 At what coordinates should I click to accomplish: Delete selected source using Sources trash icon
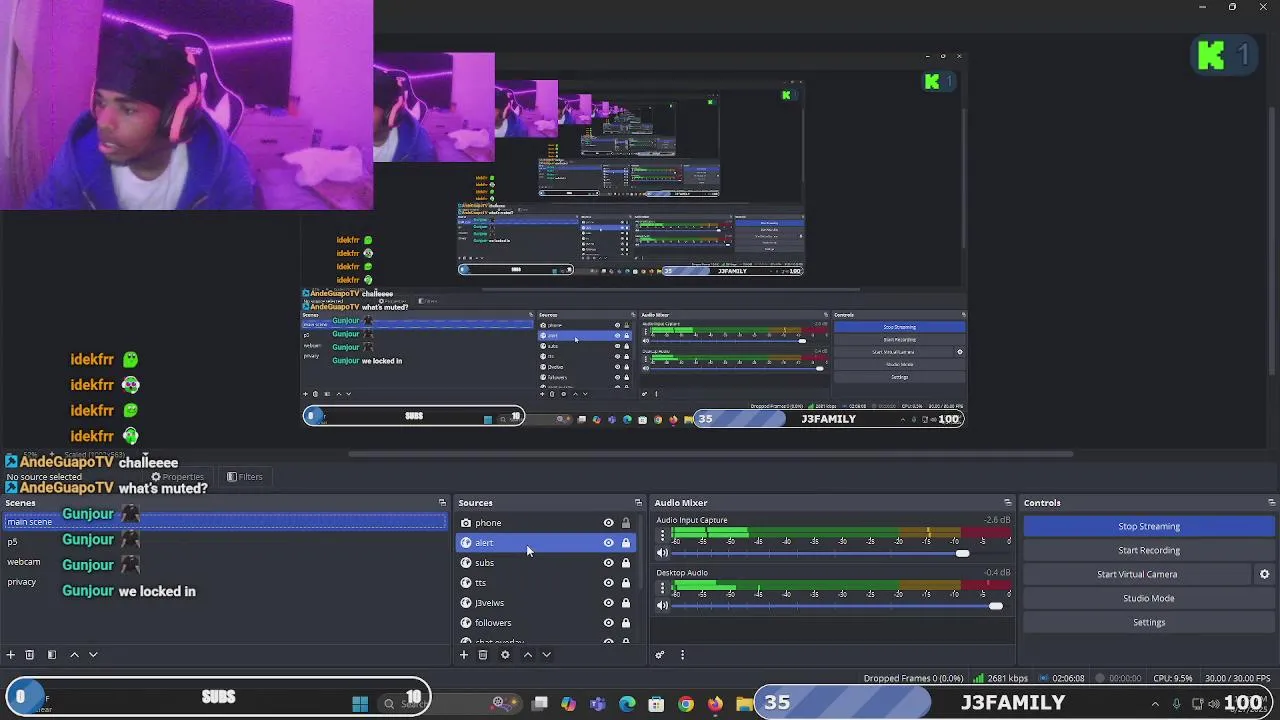click(483, 655)
